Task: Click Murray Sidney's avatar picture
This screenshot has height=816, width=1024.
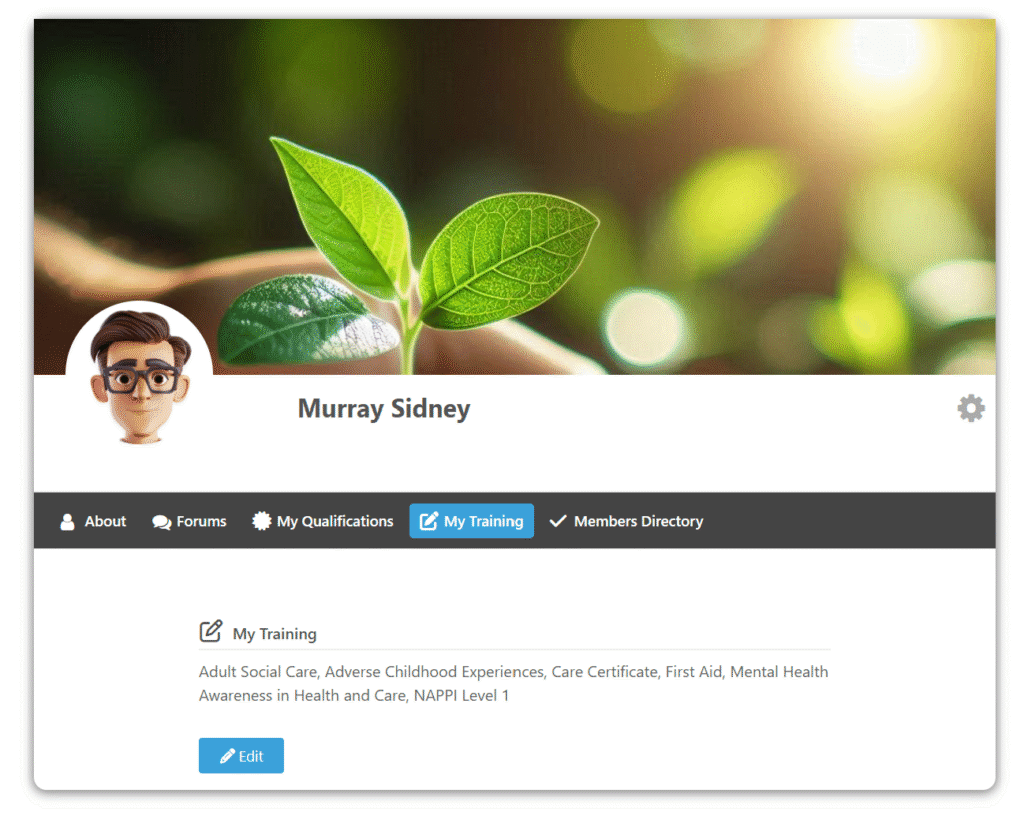Action: (139, 374)
